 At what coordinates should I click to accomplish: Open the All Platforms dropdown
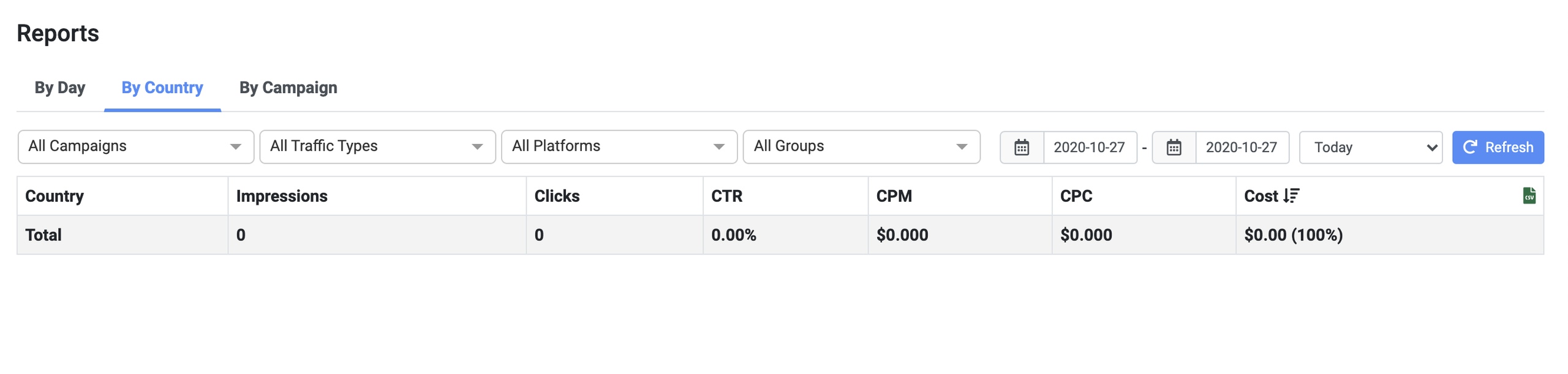point(619,147)
